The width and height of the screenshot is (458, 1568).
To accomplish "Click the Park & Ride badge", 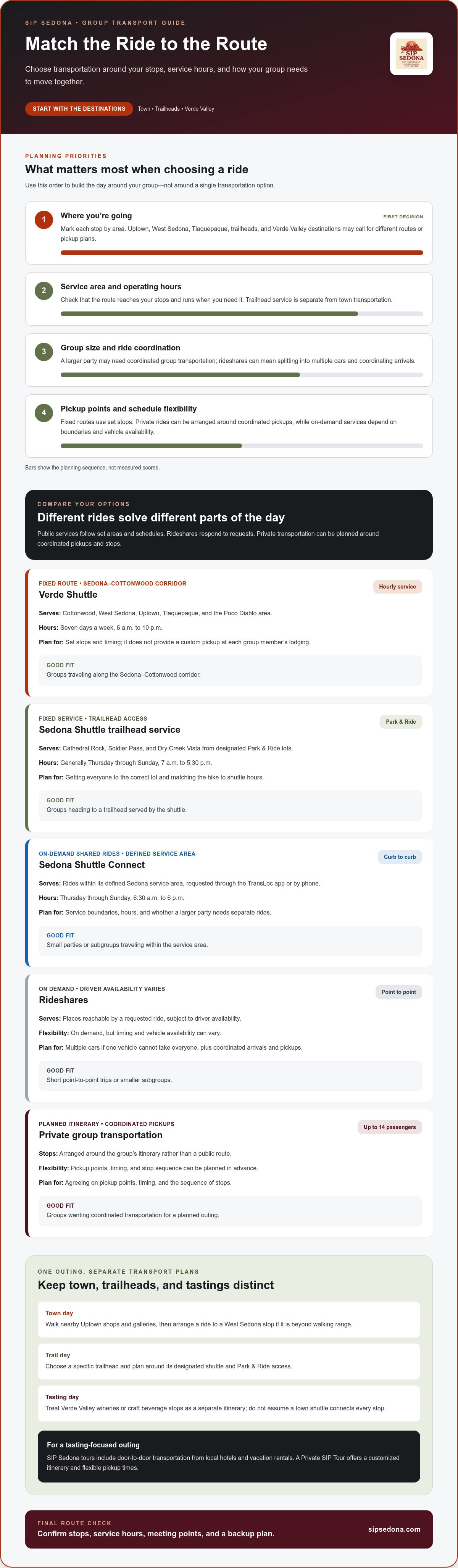I will pyautogui.click(x=401, y=722).
